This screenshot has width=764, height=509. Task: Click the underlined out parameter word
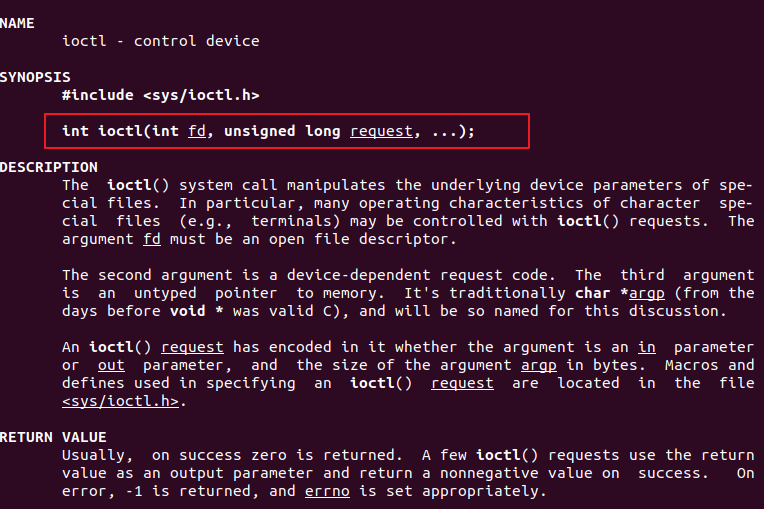click(x=111, y=365)
